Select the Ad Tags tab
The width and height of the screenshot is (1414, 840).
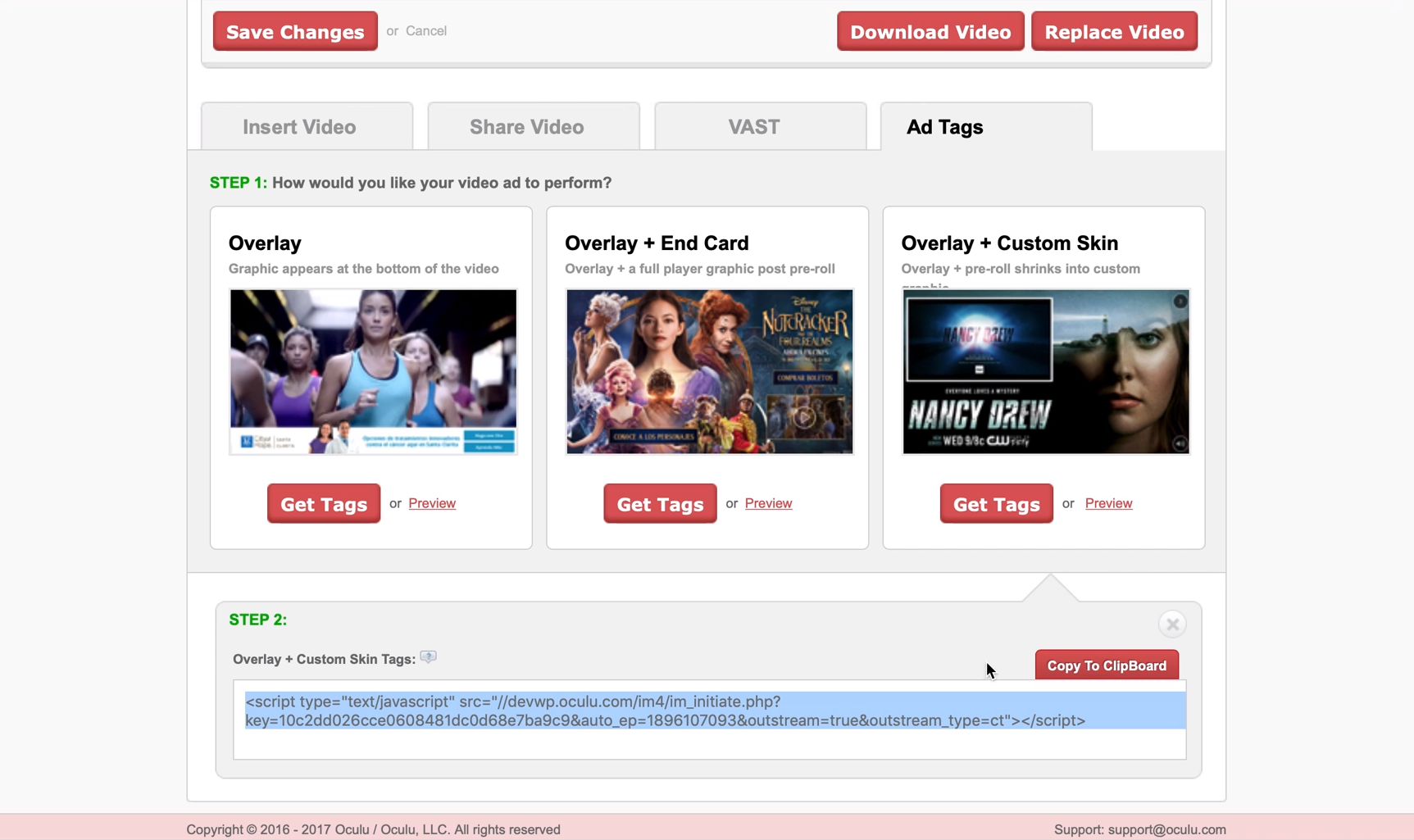tap(986, 126)
